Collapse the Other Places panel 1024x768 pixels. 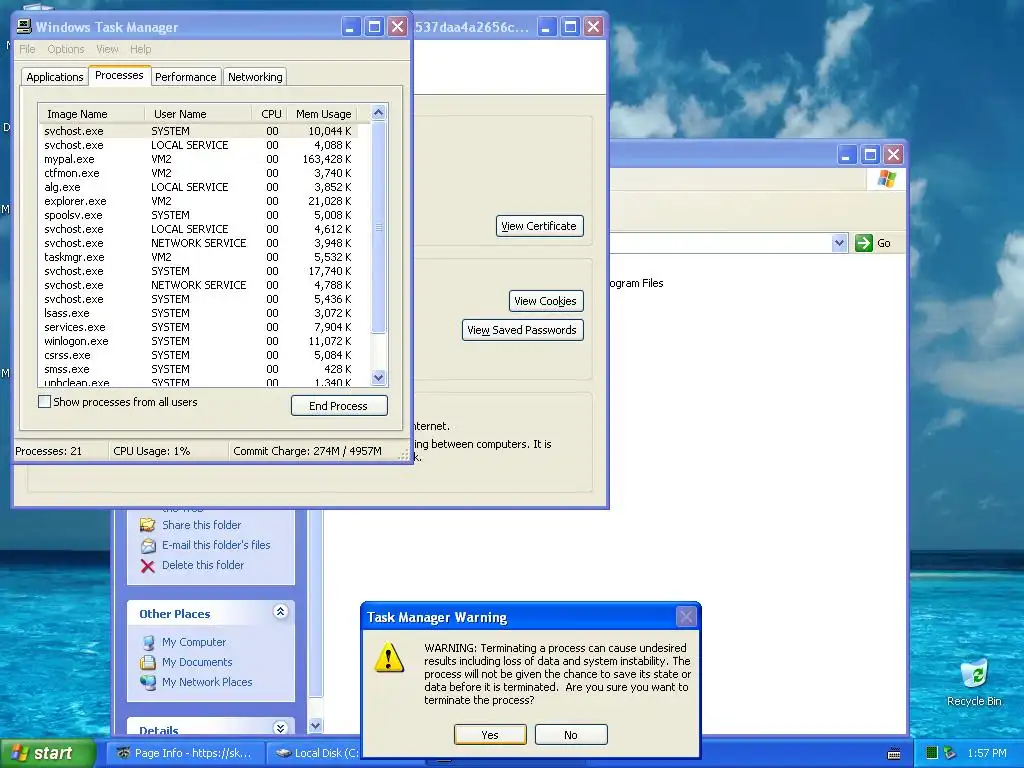(280, 612)
